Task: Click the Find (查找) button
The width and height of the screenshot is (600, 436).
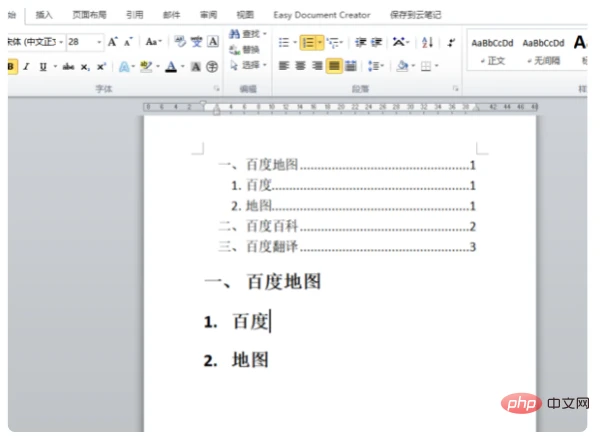Action: click(245, 34)
